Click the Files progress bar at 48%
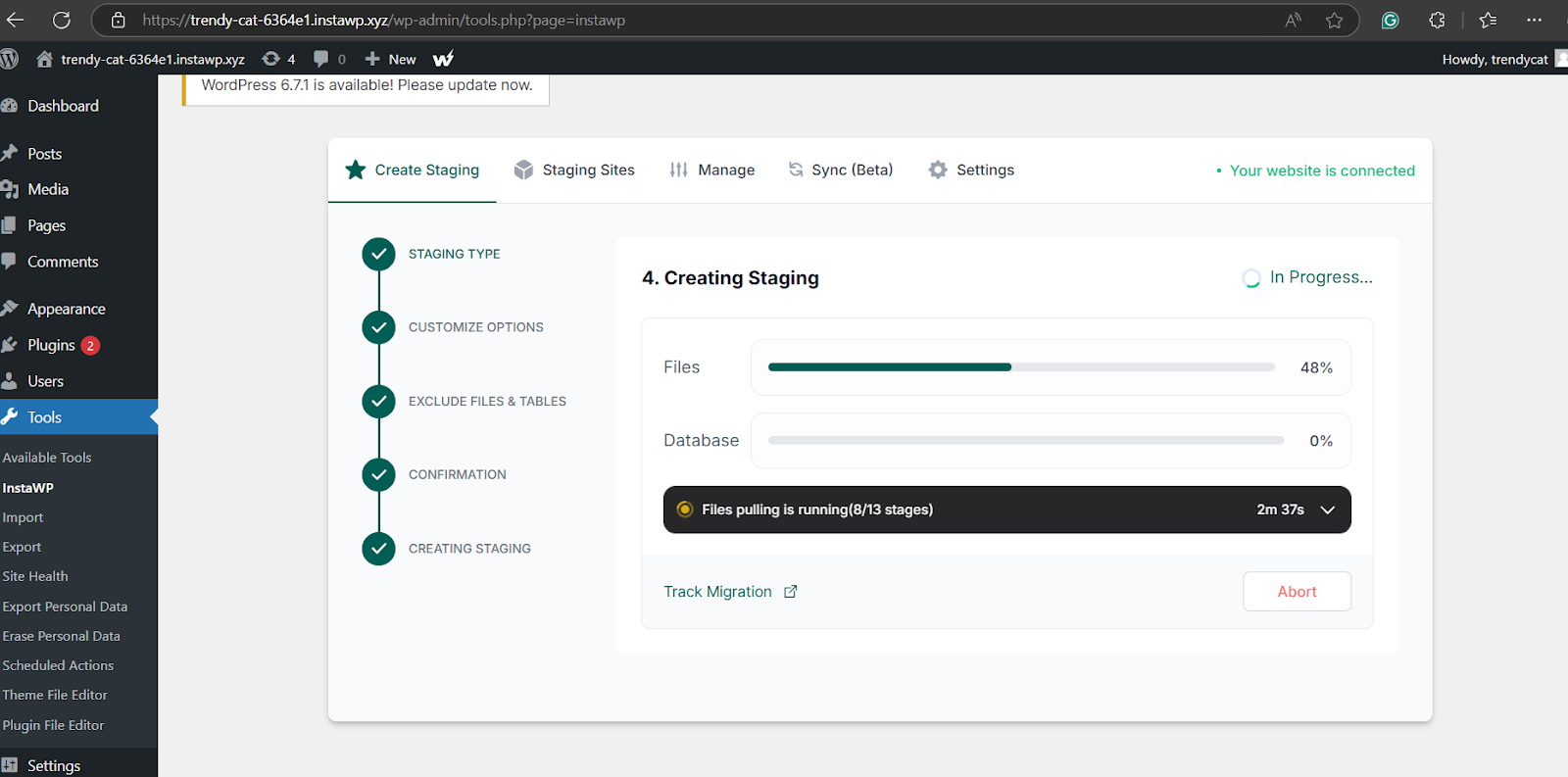Image resolution: width=1568 pixels, height=777 pixels. [x=1021, y=367]
